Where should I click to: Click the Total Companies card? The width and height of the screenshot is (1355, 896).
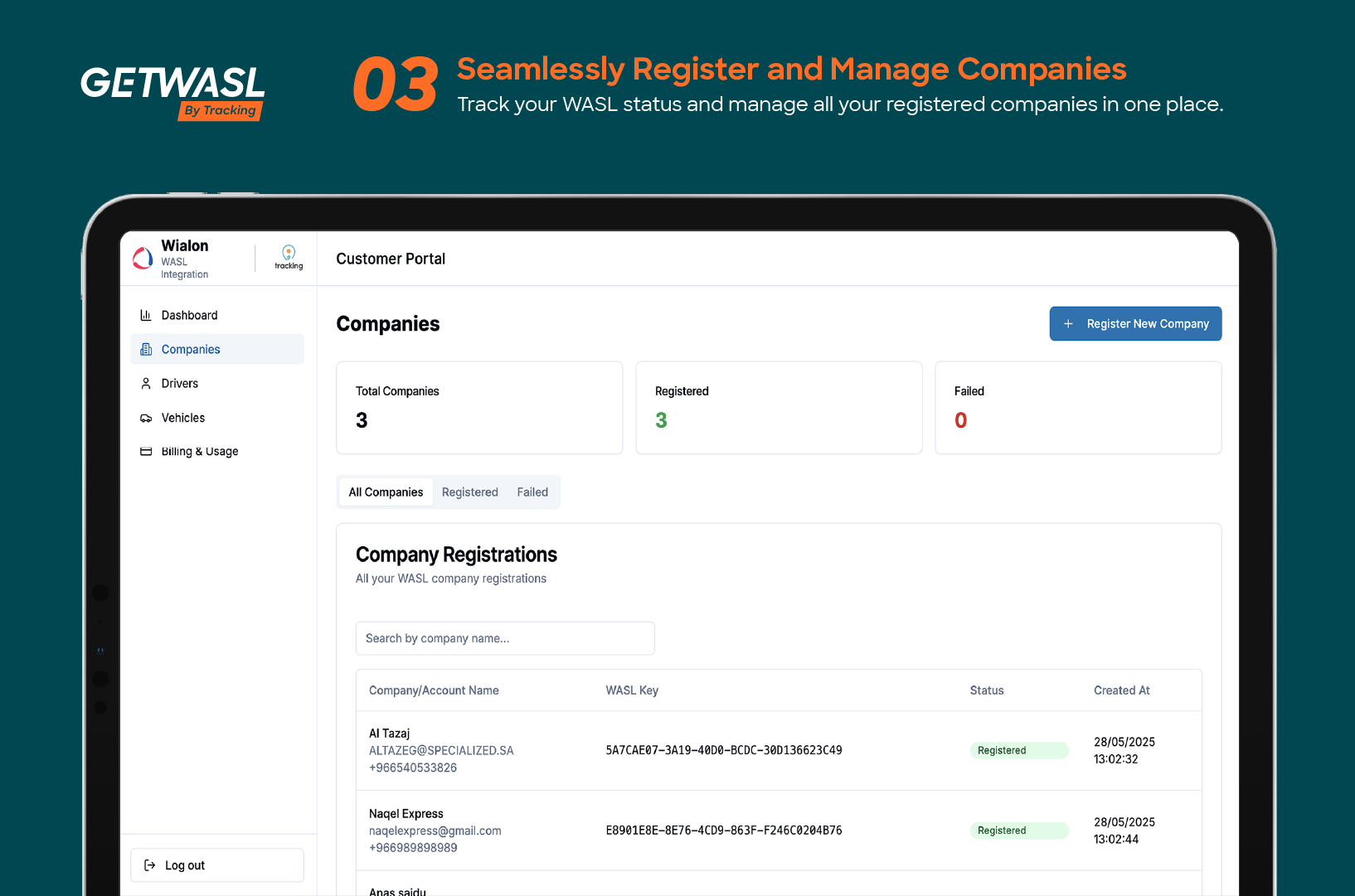[x=479, y=408]
